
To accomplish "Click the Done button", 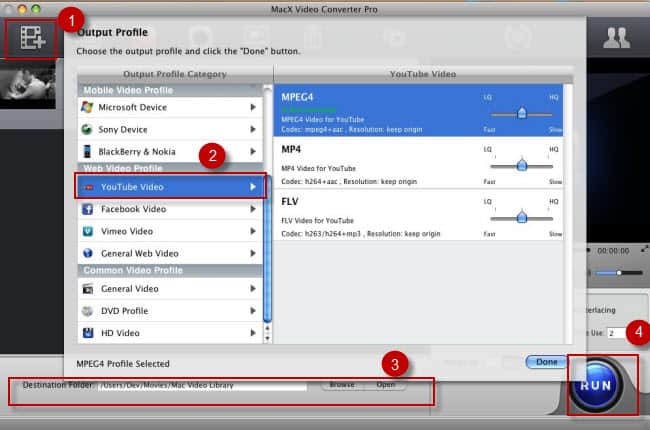I will [x=546, y=362].
